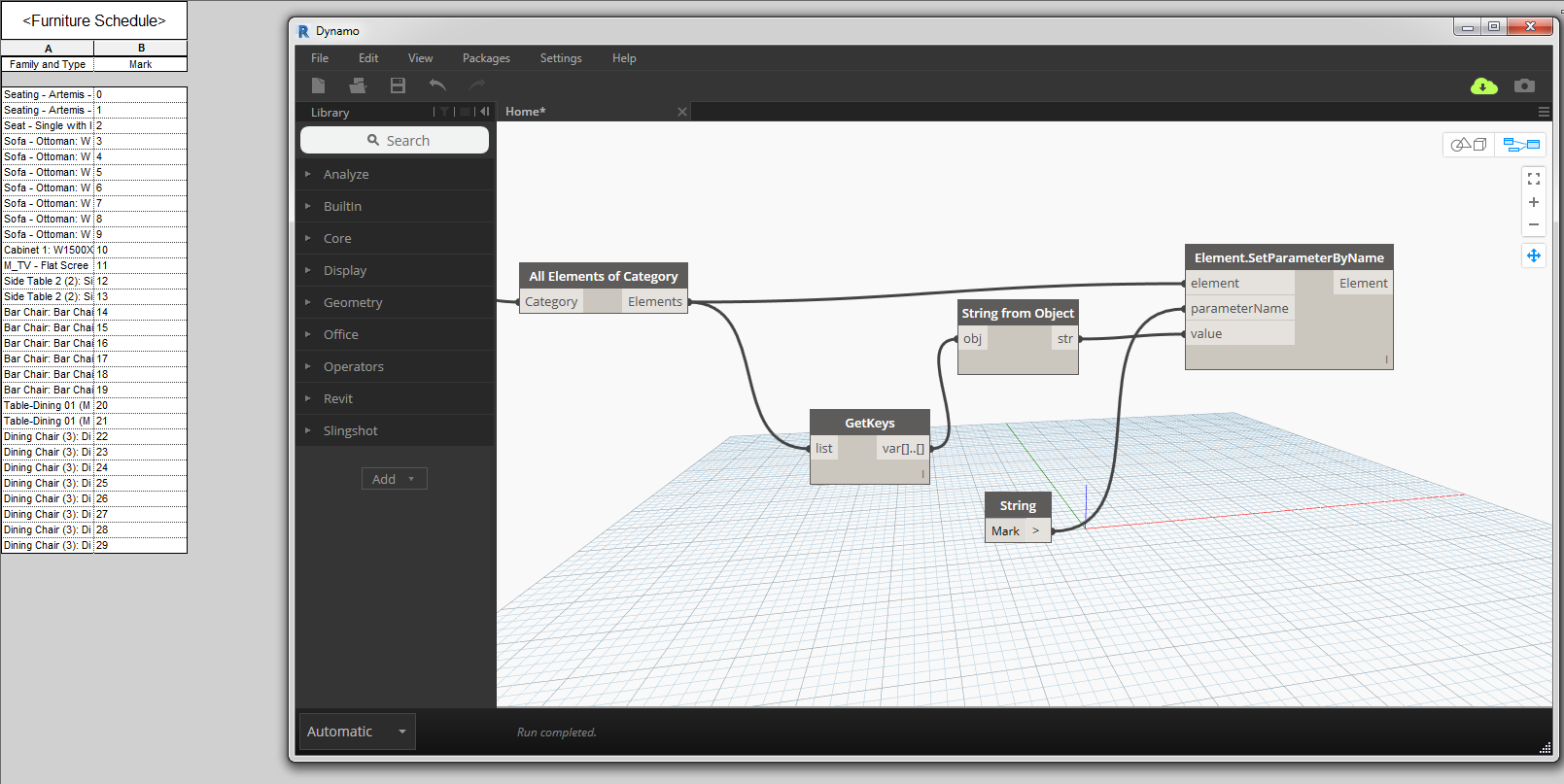The image size is (1564, 784).
Task: Click the library filter funnel icon
Action: coord(444,112)
